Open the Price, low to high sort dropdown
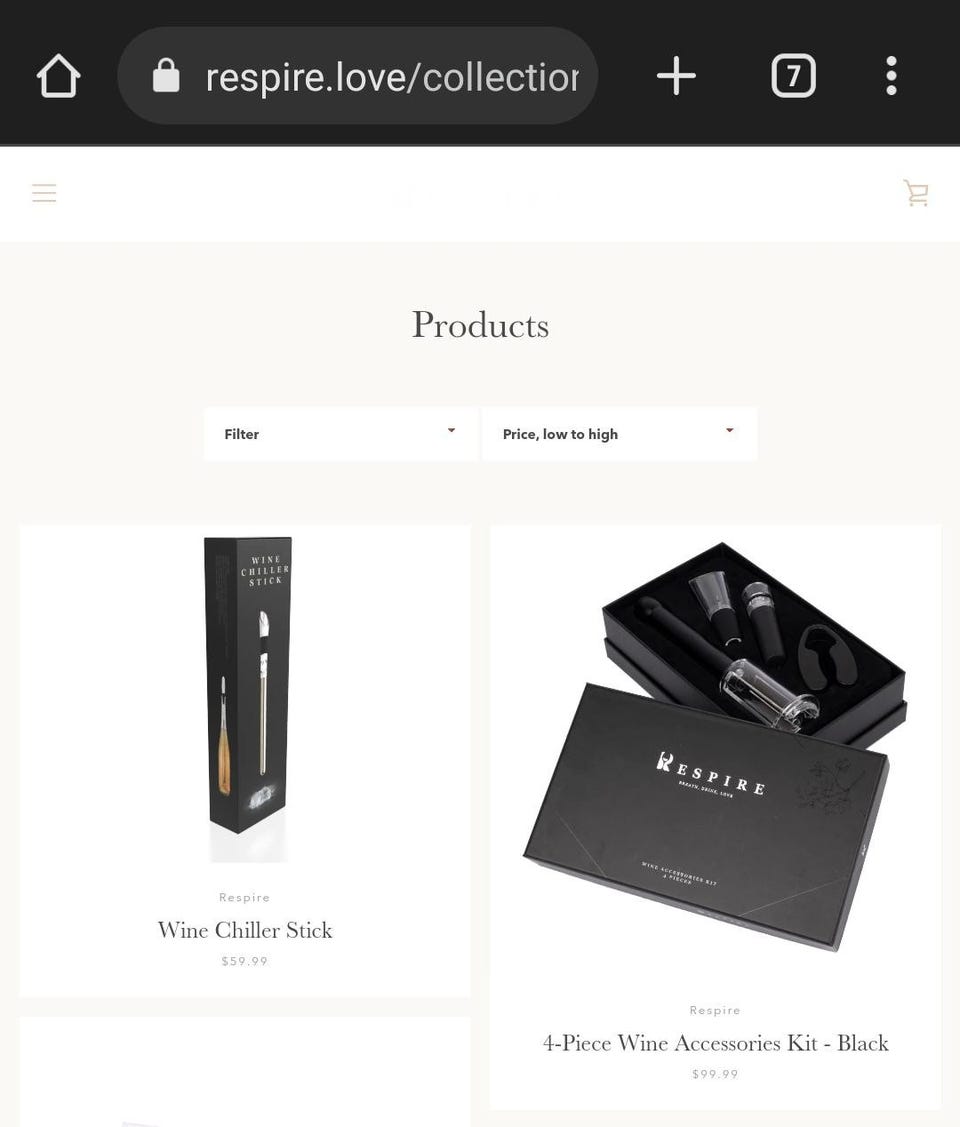The image size is (960, 1127). (x=619, y=434)
